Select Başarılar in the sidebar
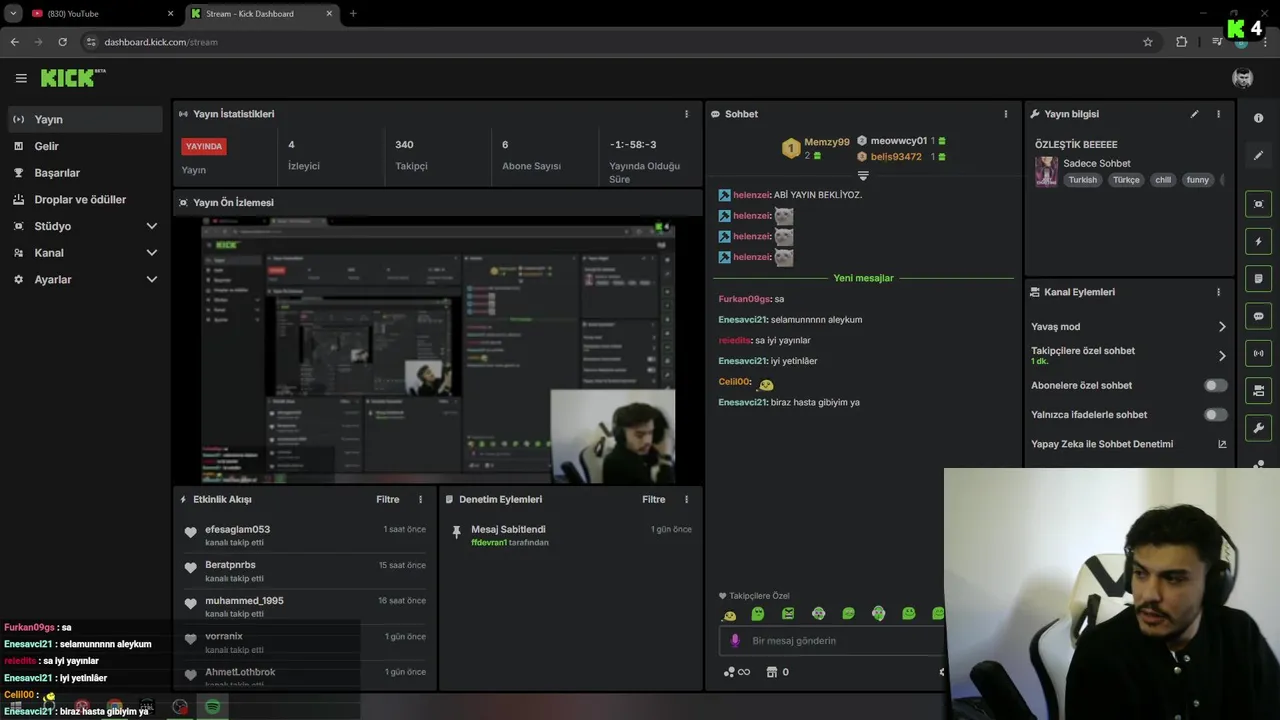 [x=84, y=173]
